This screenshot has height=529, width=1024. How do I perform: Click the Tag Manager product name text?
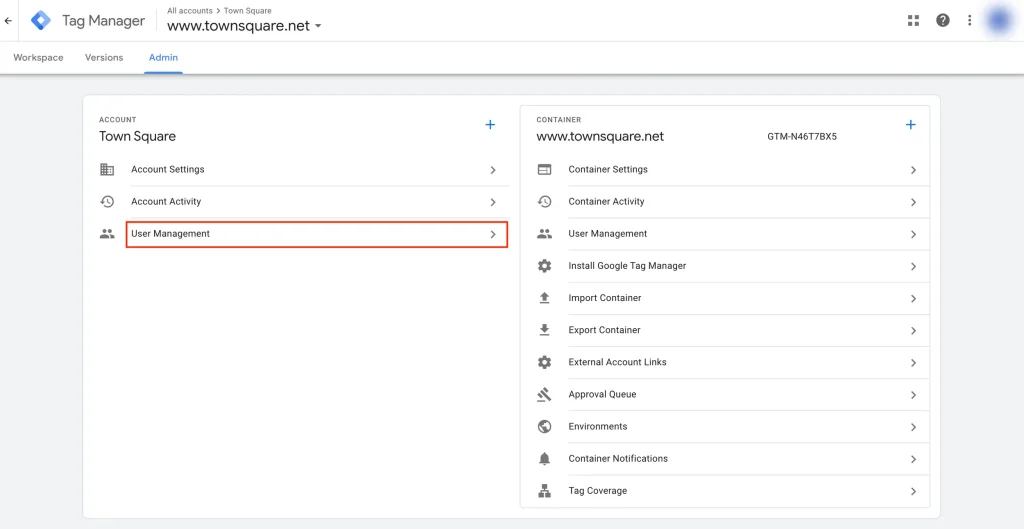(103, 20)
